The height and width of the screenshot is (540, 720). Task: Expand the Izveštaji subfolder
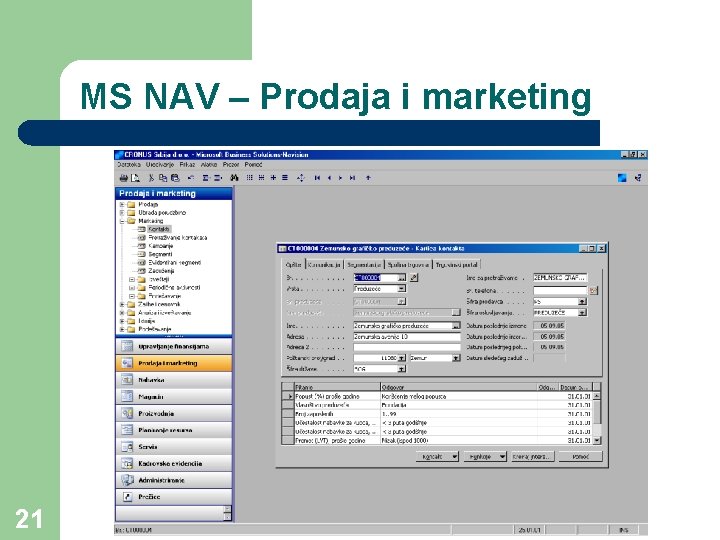pyautogui.click(x=132, y=279)
